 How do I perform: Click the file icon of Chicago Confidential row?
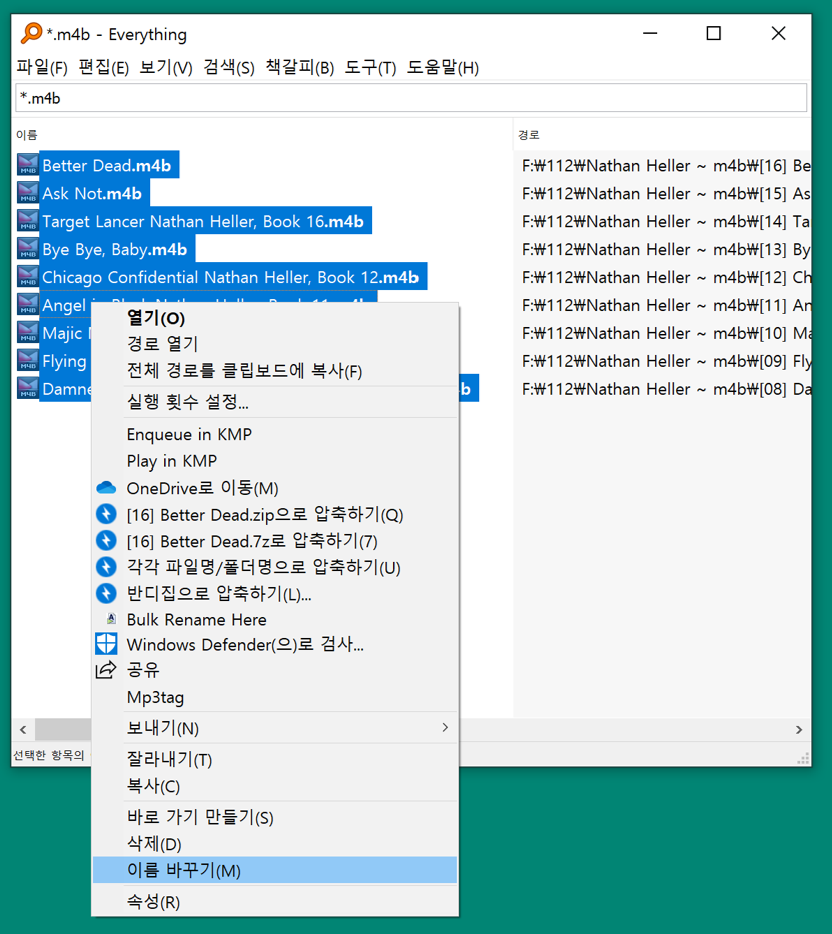point(28,277)
